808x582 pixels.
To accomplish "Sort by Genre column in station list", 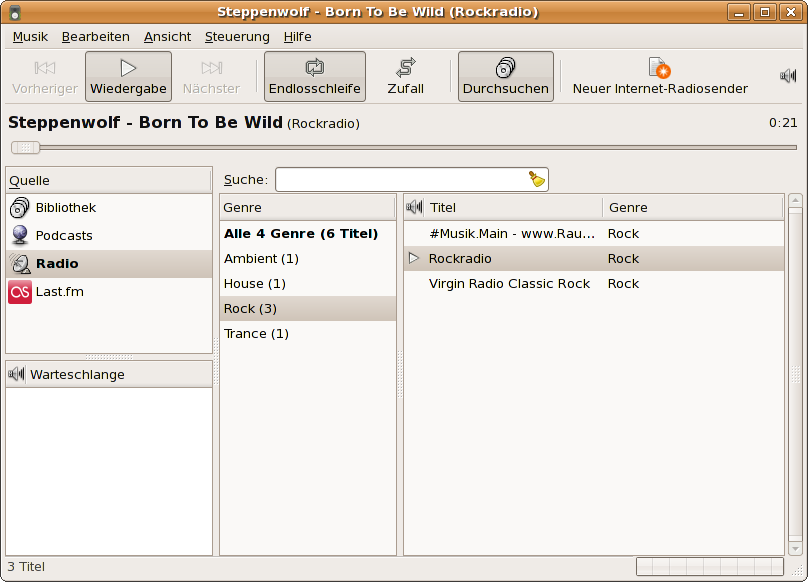I will pyautogui.click(x=692, y=208).
